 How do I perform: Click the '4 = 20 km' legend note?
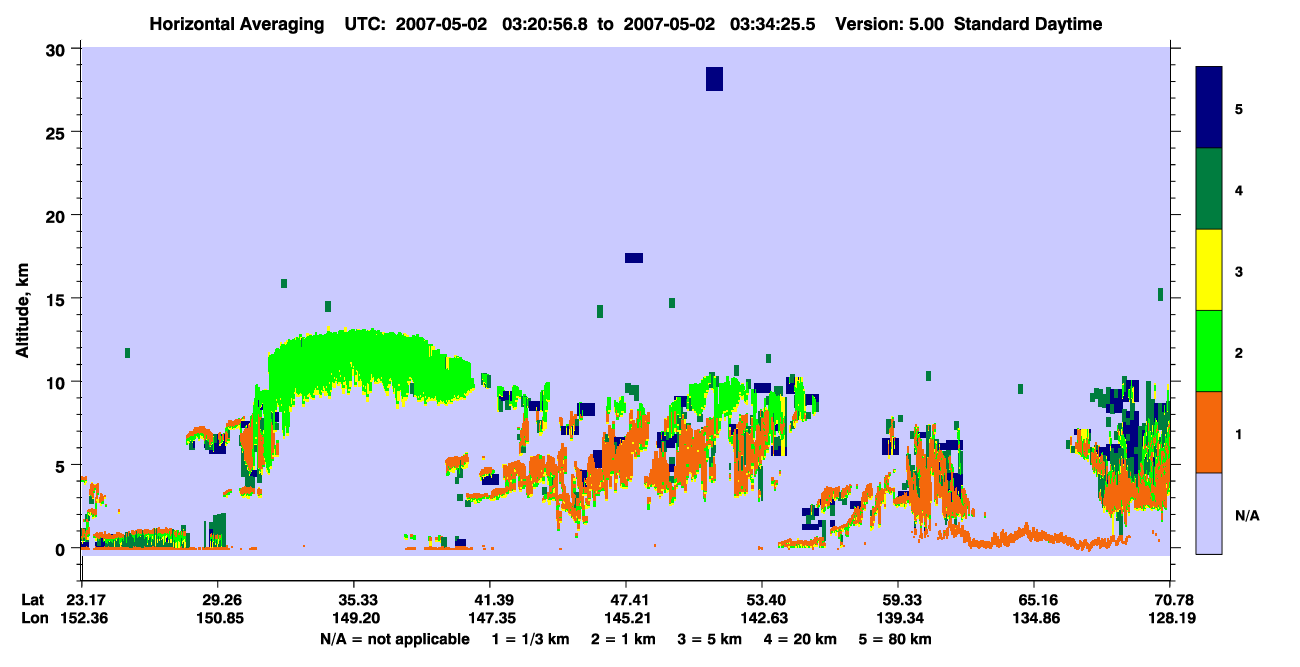coord(800,639)
